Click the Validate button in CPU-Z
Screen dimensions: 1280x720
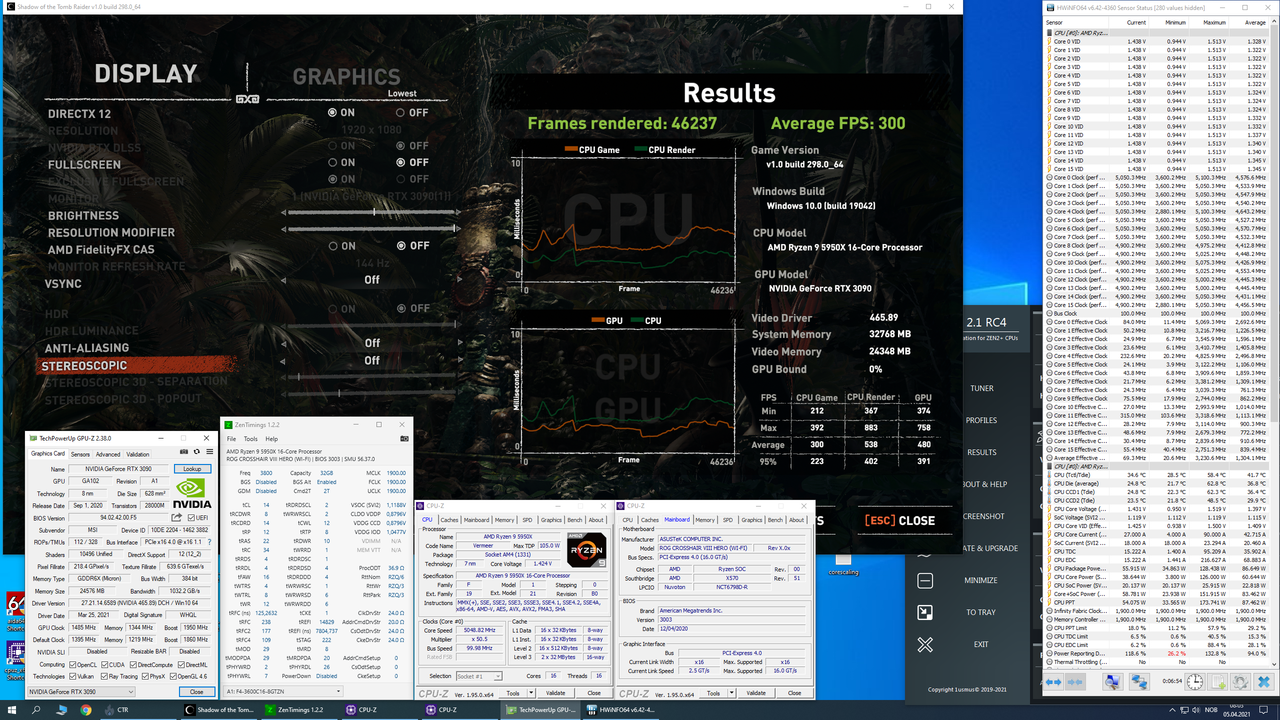tap(556, 693)
